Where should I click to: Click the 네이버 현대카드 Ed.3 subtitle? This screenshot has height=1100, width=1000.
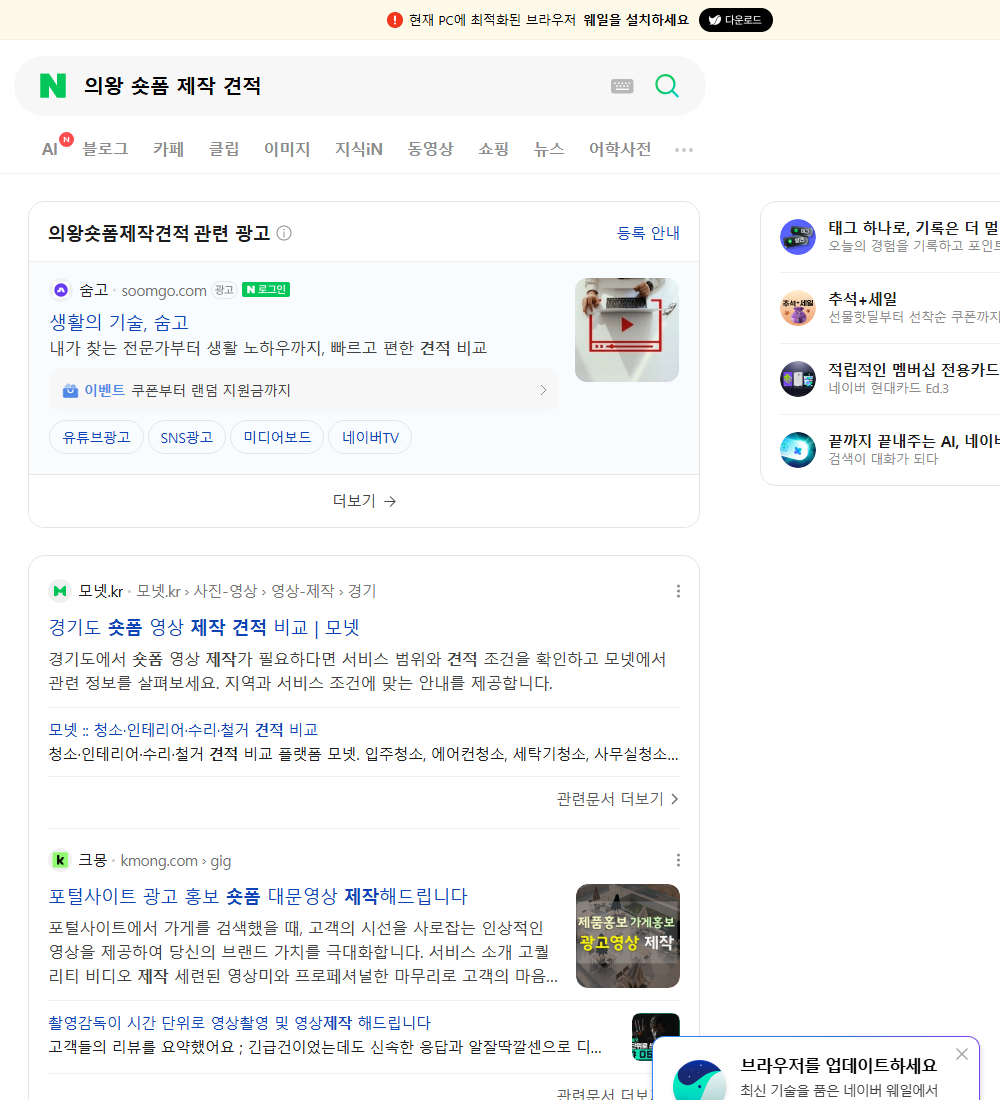click(888, 388)
